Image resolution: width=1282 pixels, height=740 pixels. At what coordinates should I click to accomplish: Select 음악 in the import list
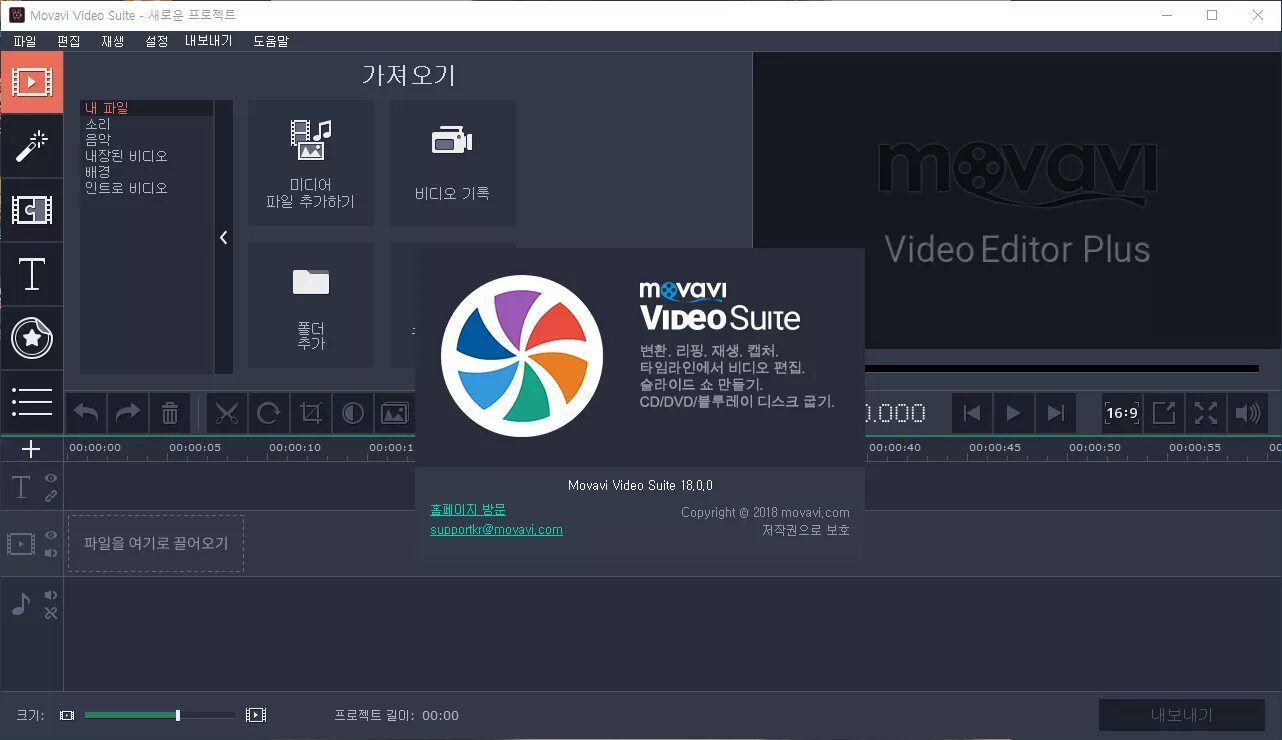[x=146, y=140]
